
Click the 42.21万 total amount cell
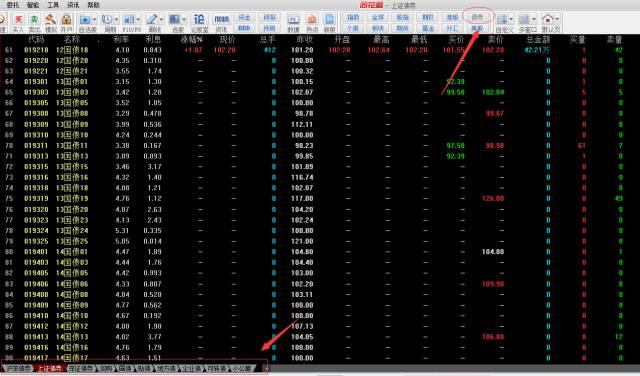[x=537, y=50]
